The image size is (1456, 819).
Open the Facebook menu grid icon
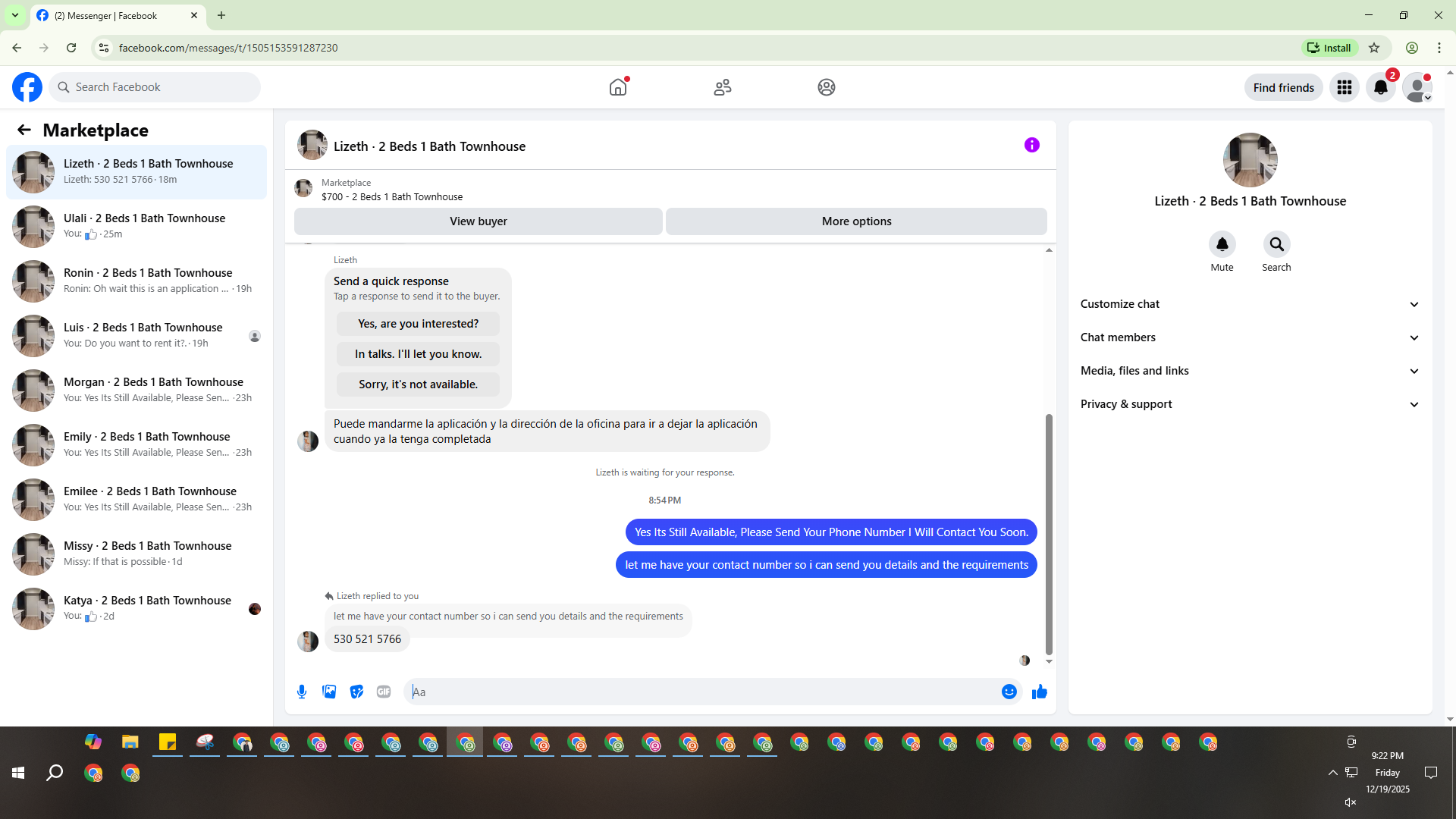point(1344,88)
